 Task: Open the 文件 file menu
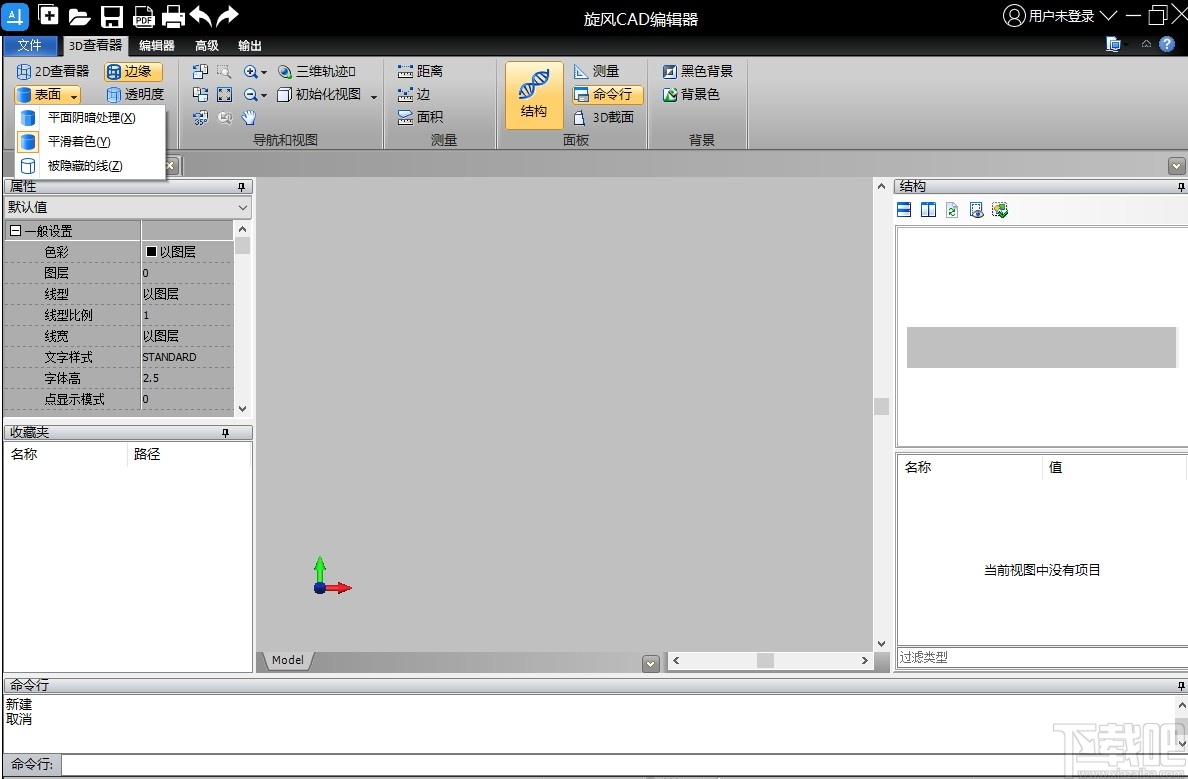pyautogui.click(x=30, y=45)
